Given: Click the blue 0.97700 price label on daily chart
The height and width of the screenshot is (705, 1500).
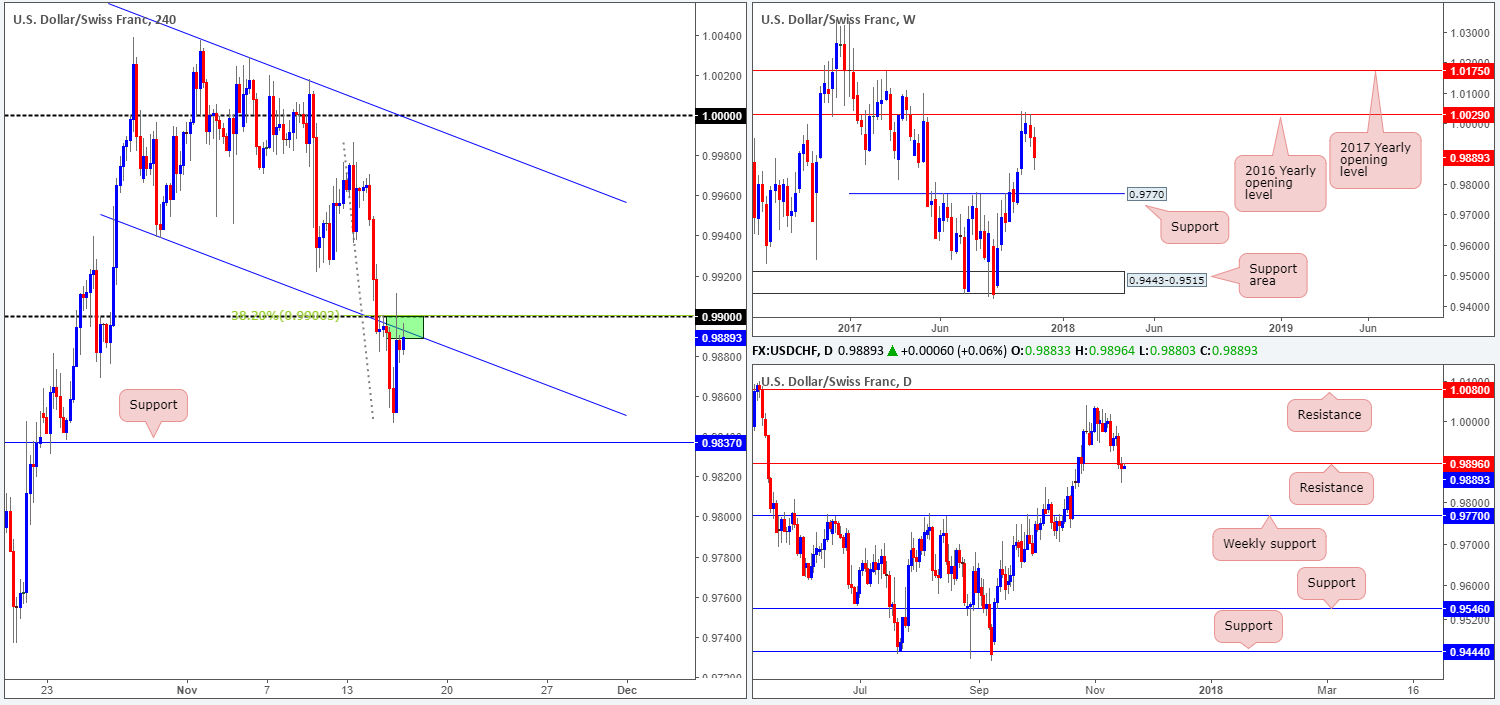Looking at the screenshot, I should click(x=1471, y=515).
